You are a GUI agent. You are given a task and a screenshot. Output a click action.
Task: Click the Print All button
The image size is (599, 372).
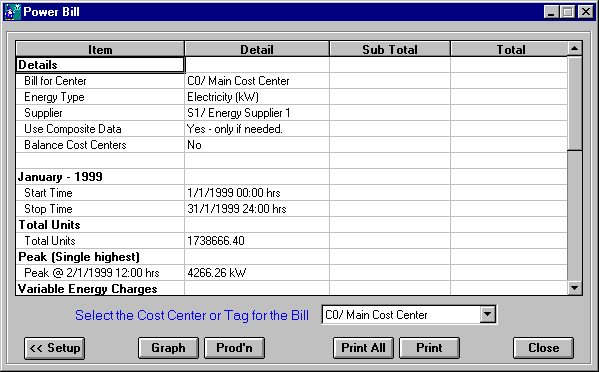pos(363,348)
